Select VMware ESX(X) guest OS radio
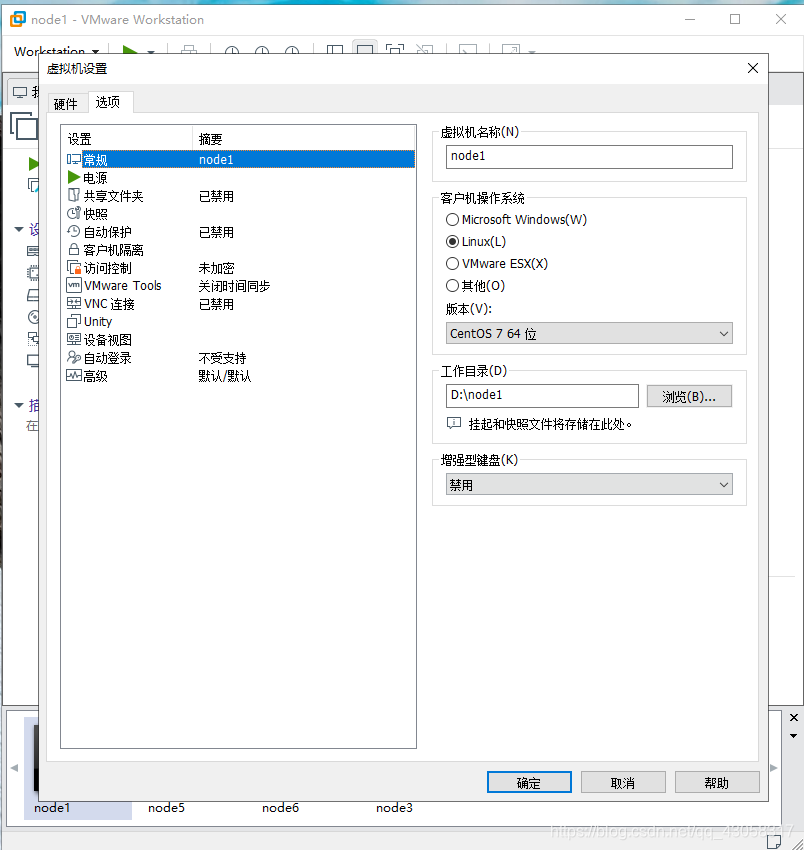804x850 pixels. (452, 263)
